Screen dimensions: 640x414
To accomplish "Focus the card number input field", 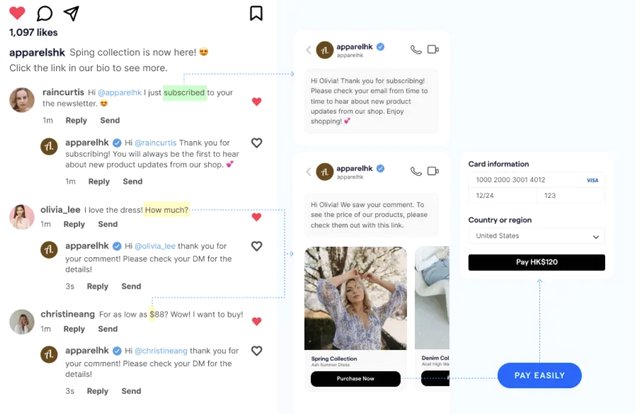I will [525, 180].
